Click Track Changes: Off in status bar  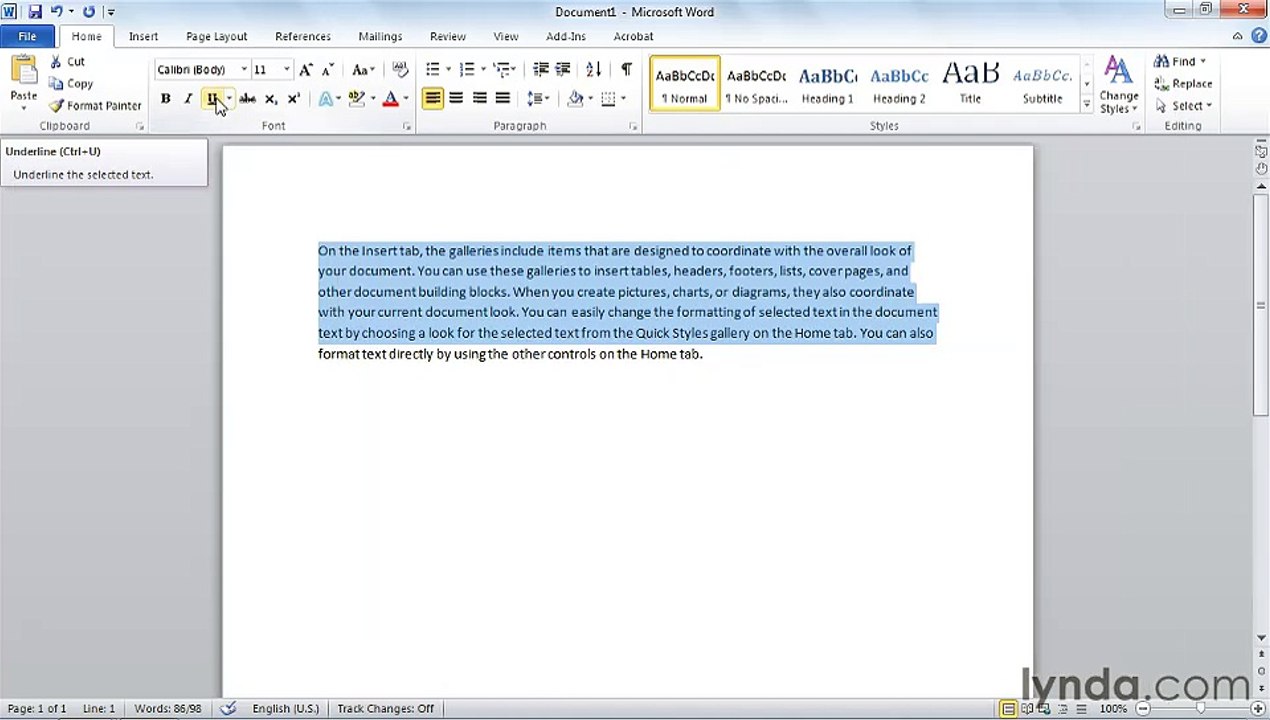coord(385,709)
